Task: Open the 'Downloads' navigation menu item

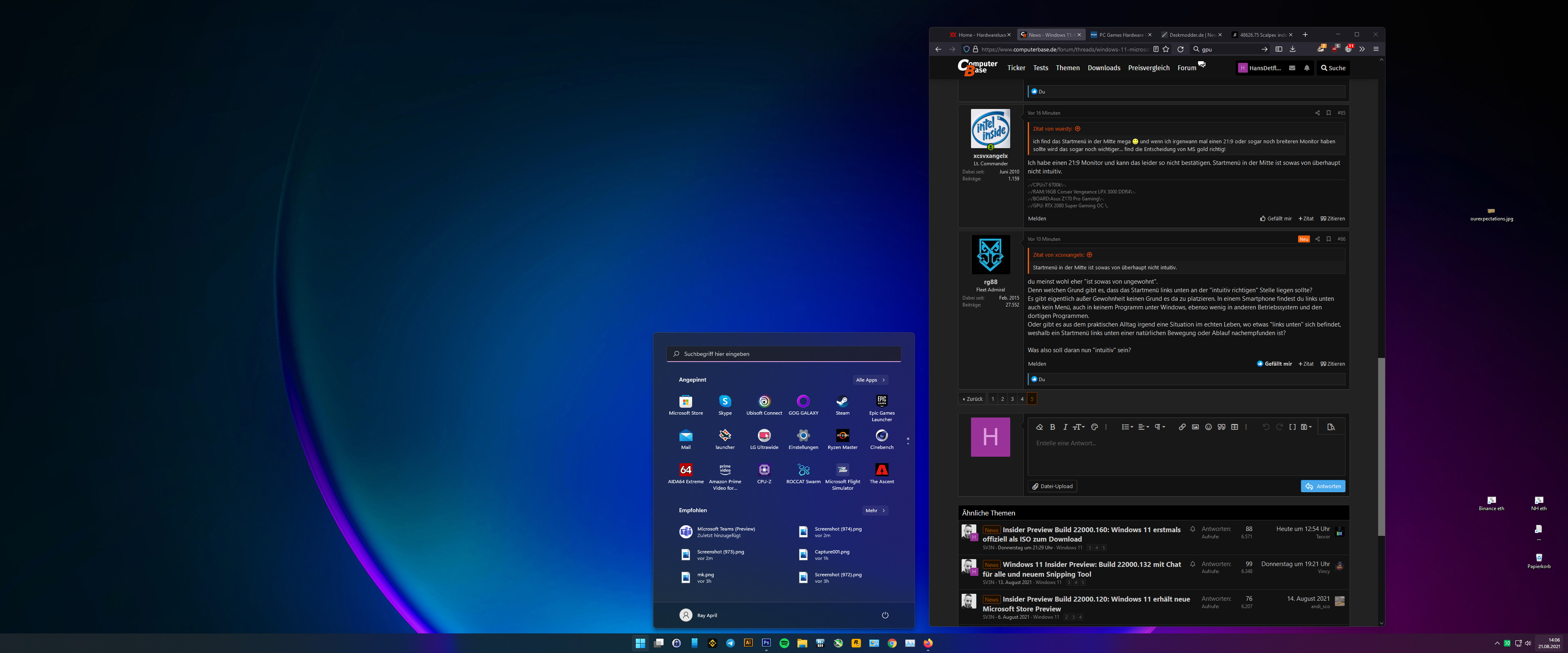Action: tap(1104, 68)
